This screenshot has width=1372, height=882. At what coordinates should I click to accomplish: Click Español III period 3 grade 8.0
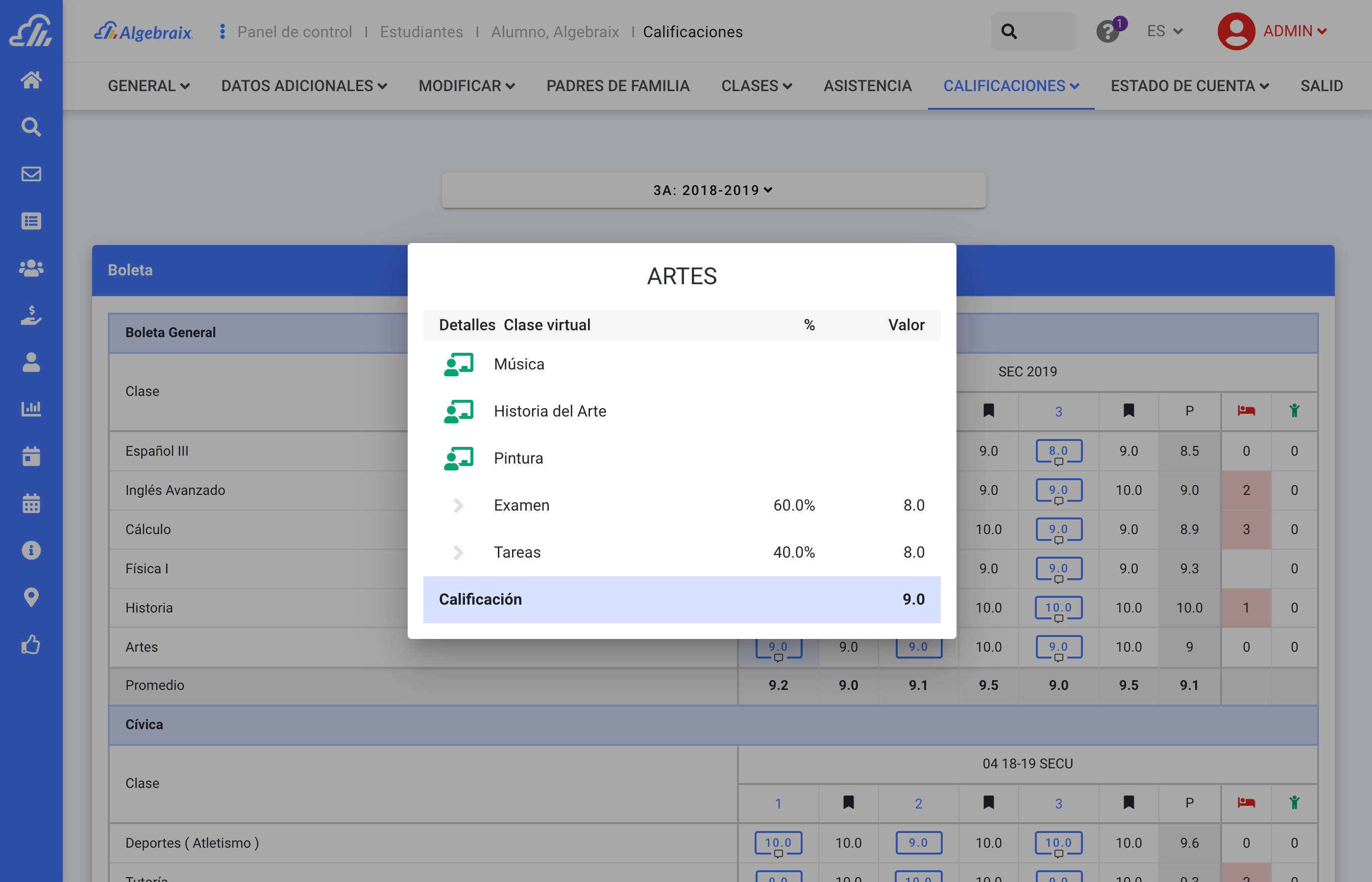(x=1058, y=451)
